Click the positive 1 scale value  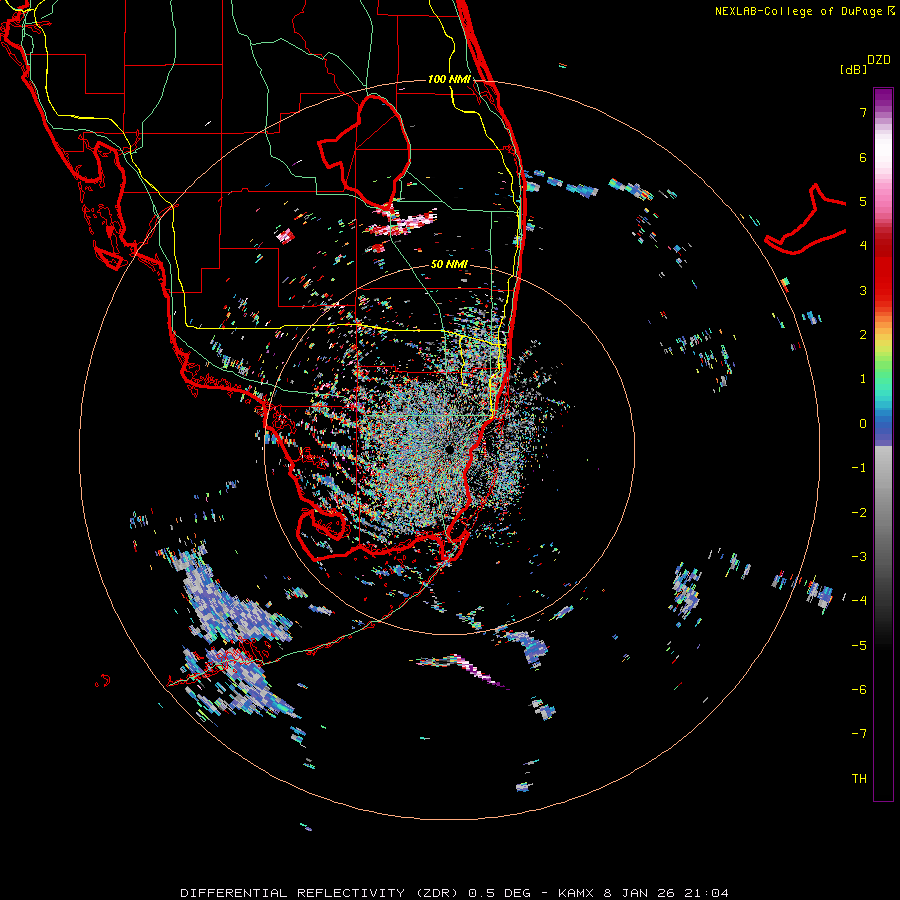click(x=862, y=379)
